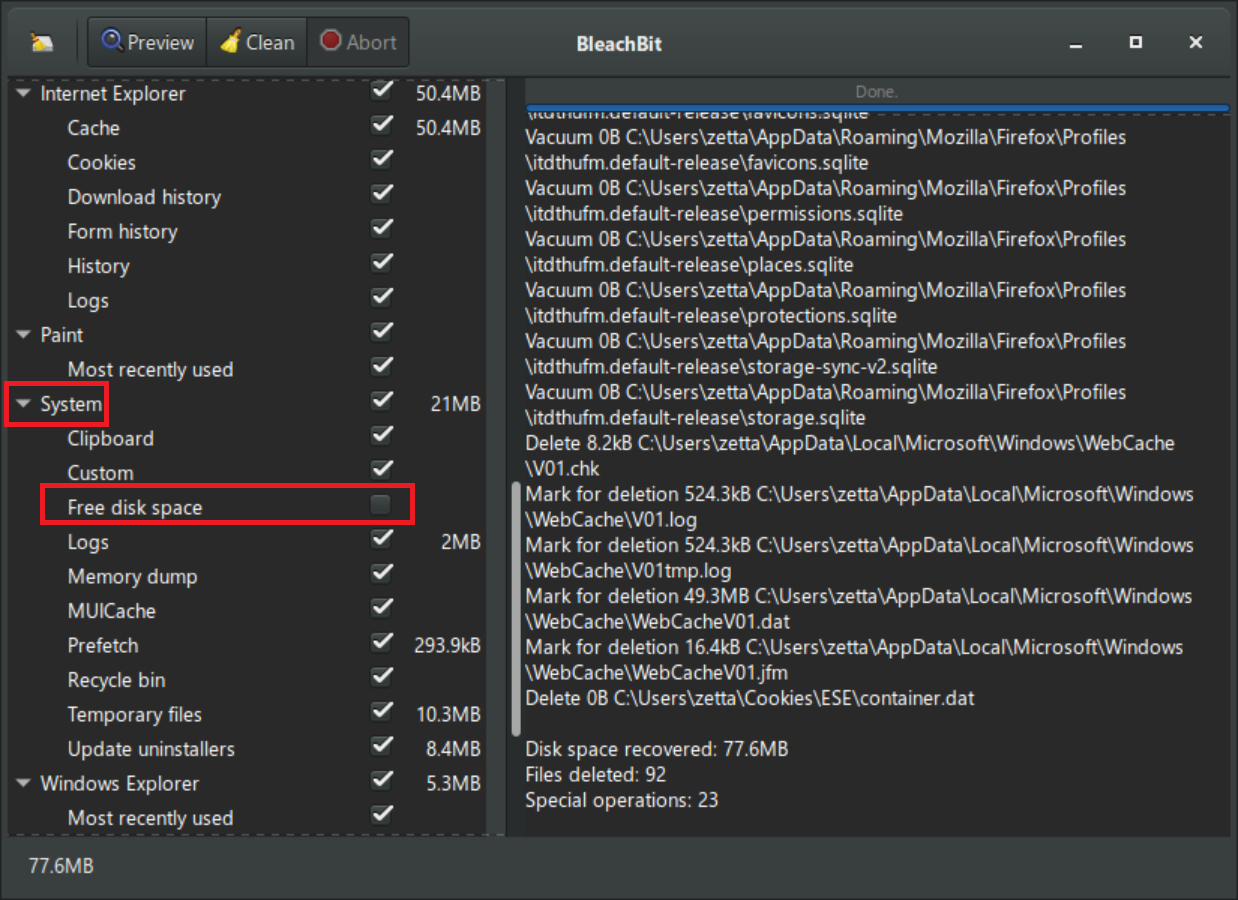Click the Abort button
The height and width of the screenshot is (900, 1238).
[x=358, y=42]
